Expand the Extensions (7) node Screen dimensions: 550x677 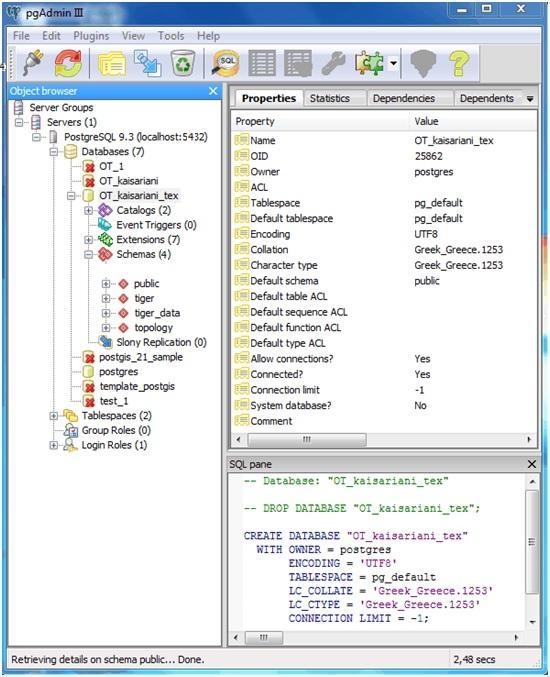tap(89, 240)
